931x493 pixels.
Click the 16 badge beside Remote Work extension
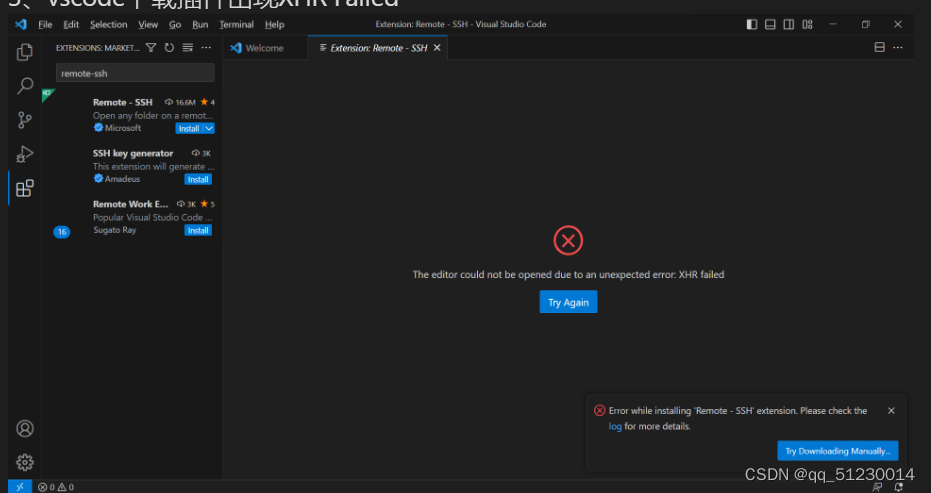point(62,232)
